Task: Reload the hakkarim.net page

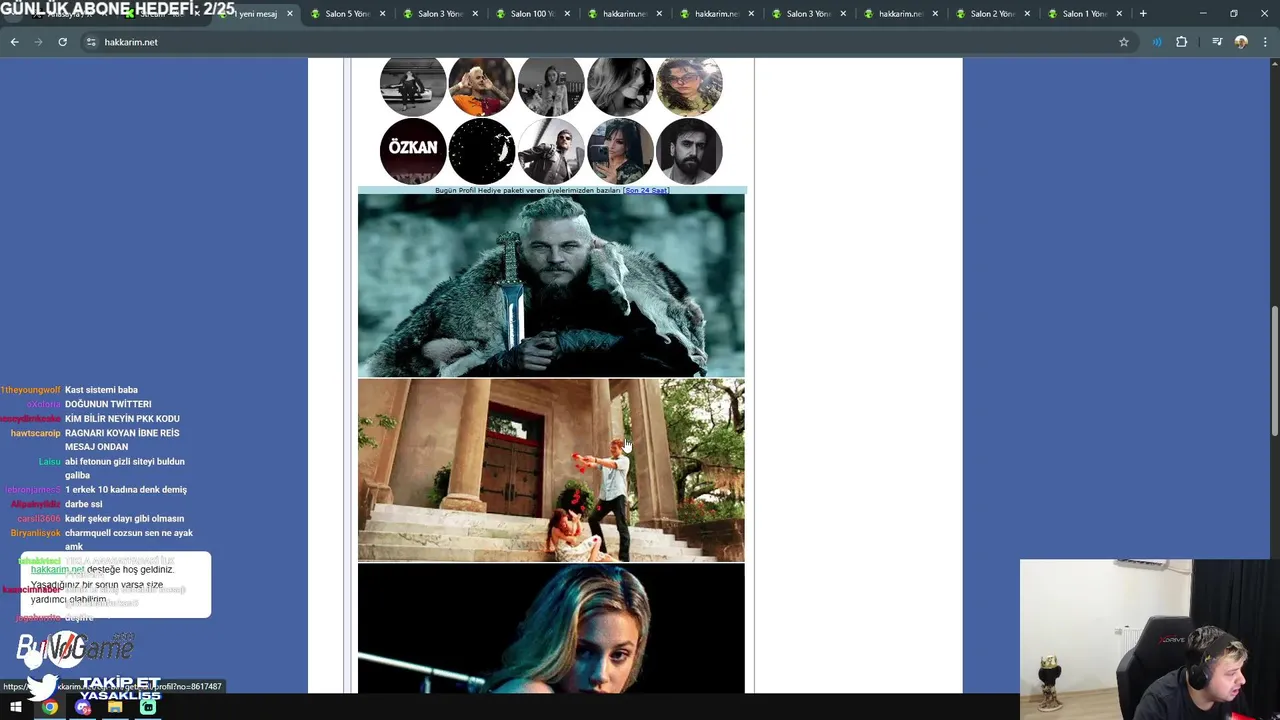Action: [x=62, y=42]
